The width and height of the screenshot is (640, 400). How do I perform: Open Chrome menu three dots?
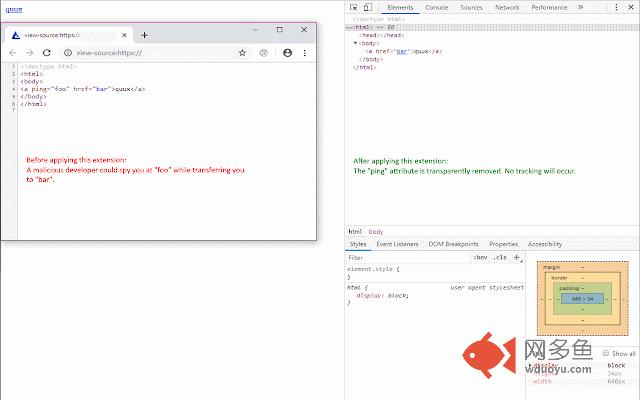[304, 53]
